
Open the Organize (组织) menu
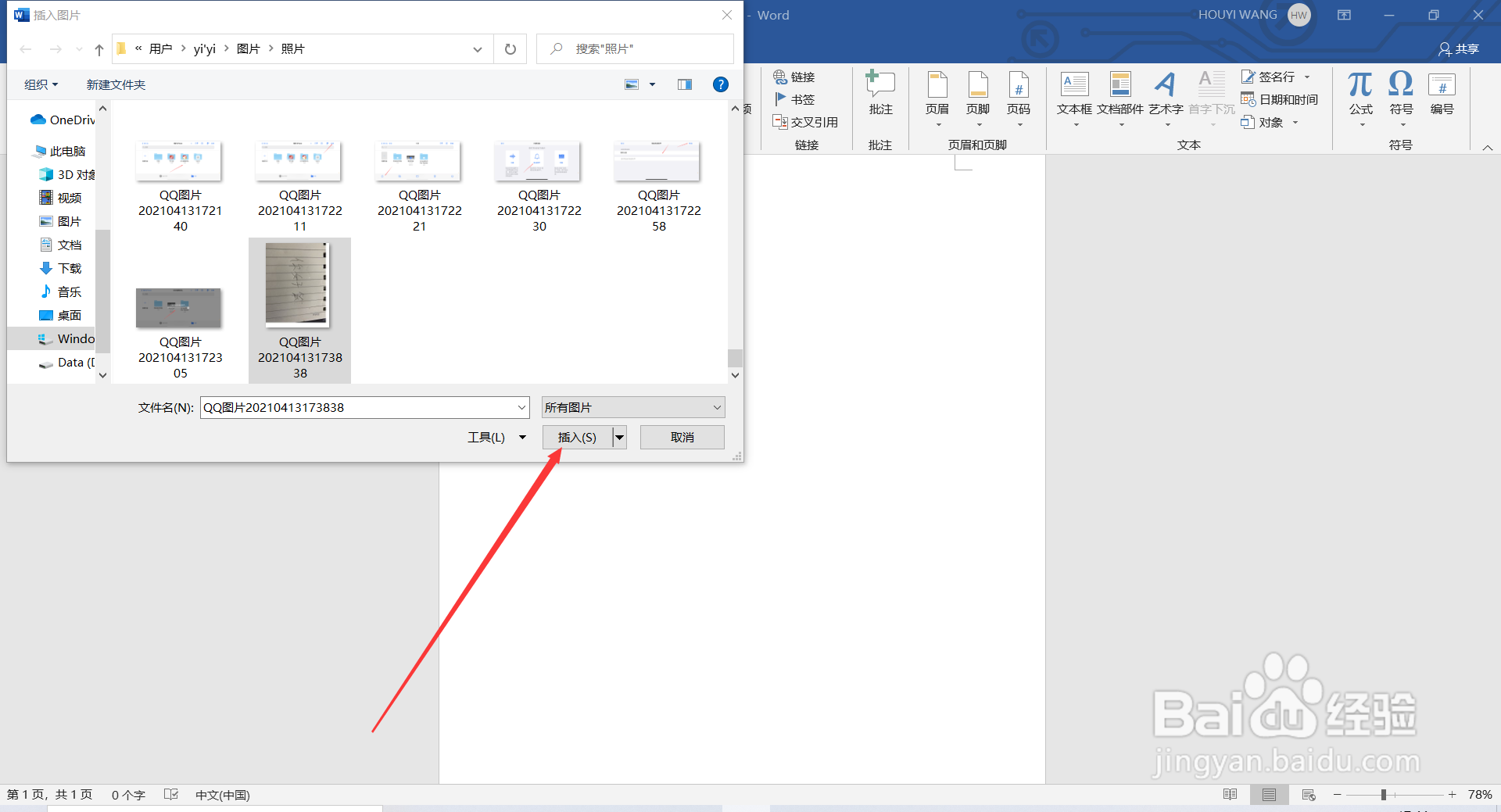(x=41, y=84)
